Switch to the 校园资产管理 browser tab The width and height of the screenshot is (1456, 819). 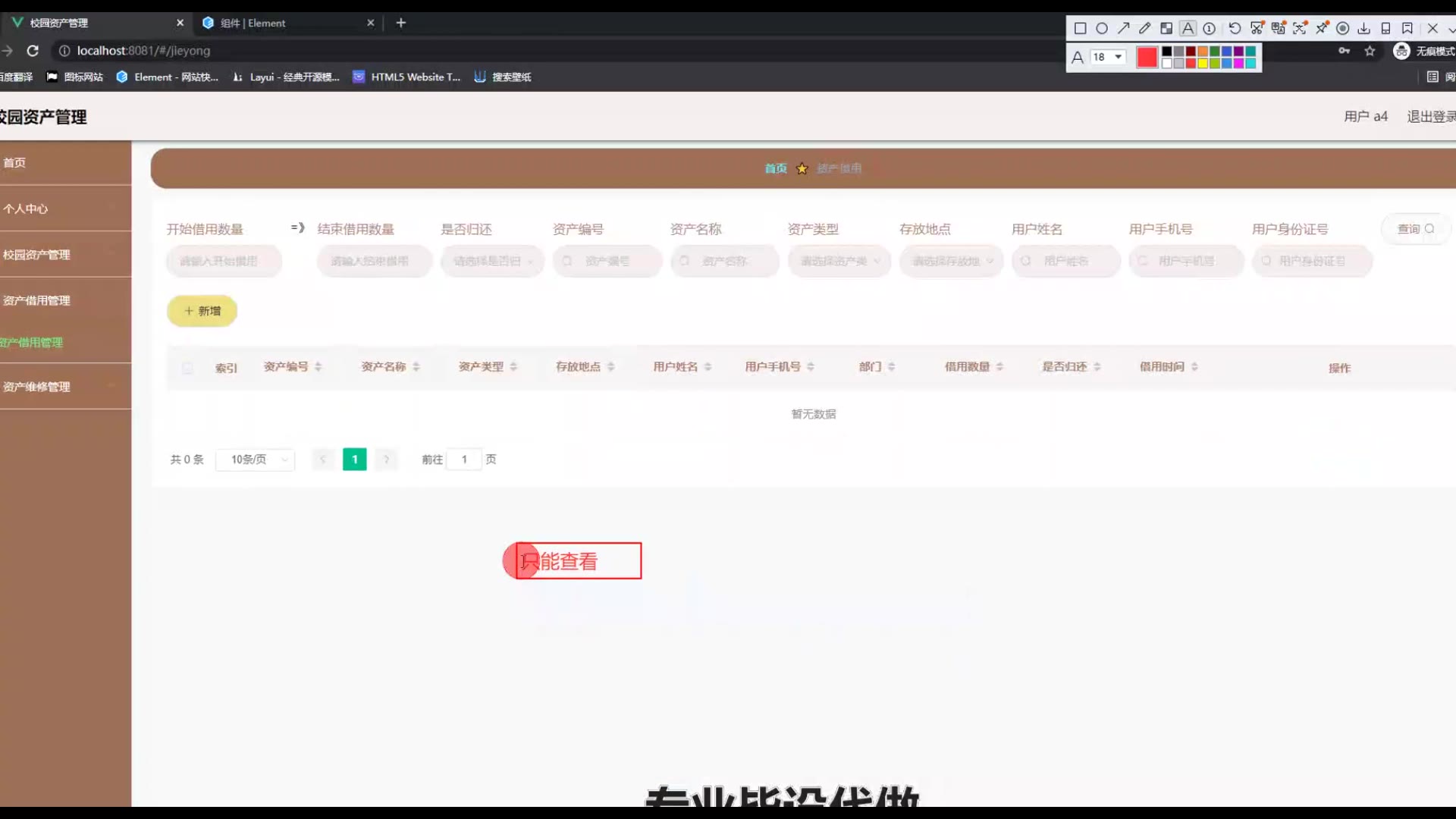click(96, 23)
